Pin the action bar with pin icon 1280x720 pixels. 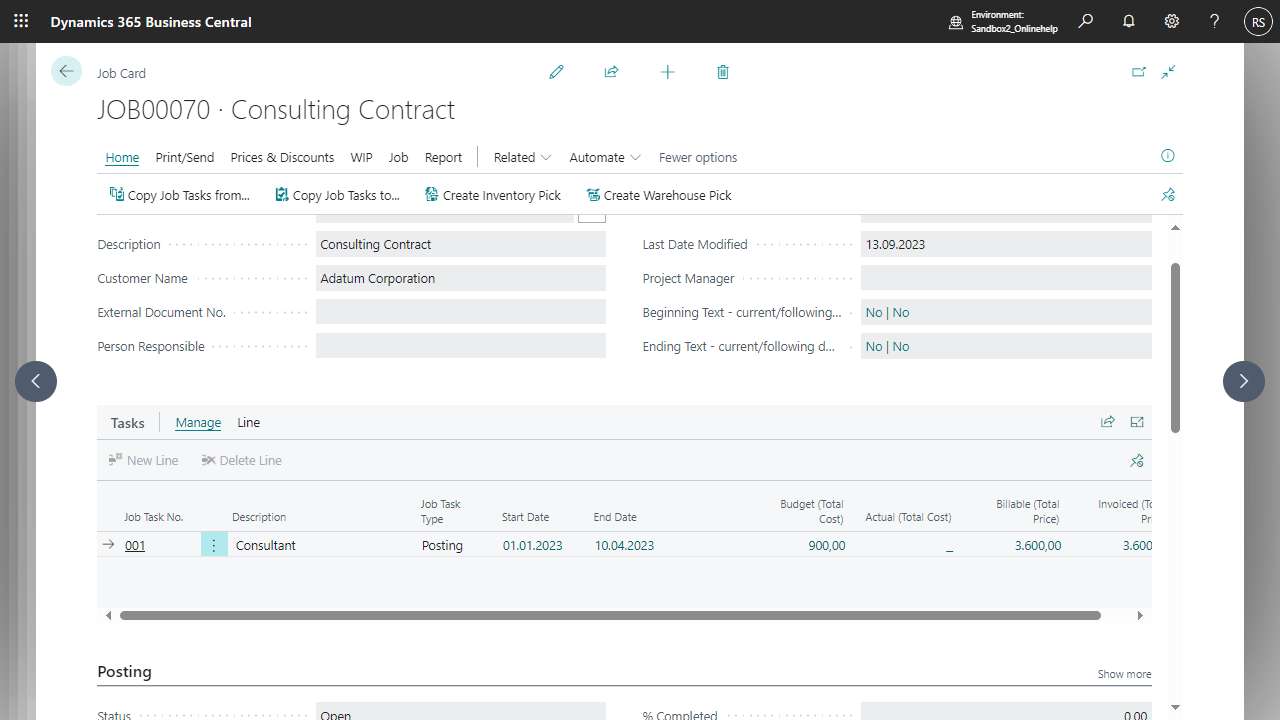pos(1168,195)
